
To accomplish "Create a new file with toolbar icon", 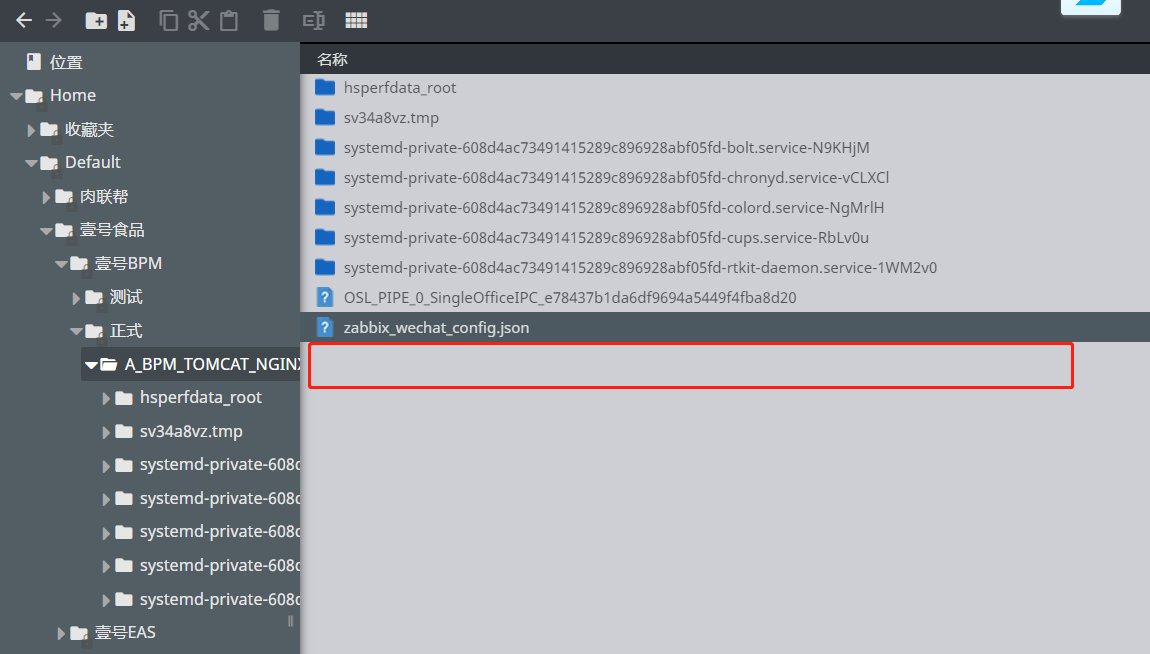I will (126, 20).
